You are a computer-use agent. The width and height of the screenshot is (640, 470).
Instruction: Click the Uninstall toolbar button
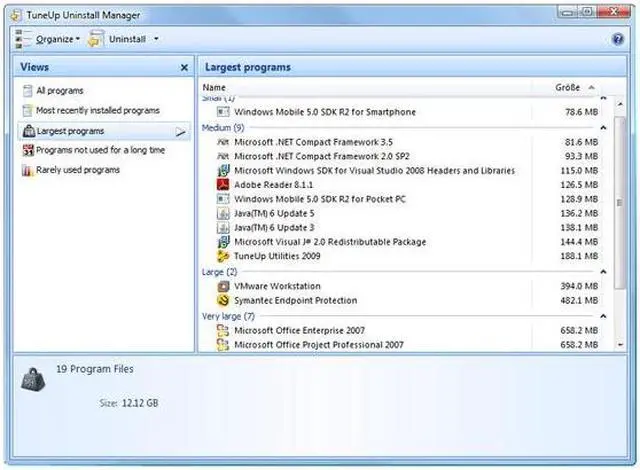tap(127, 39)
